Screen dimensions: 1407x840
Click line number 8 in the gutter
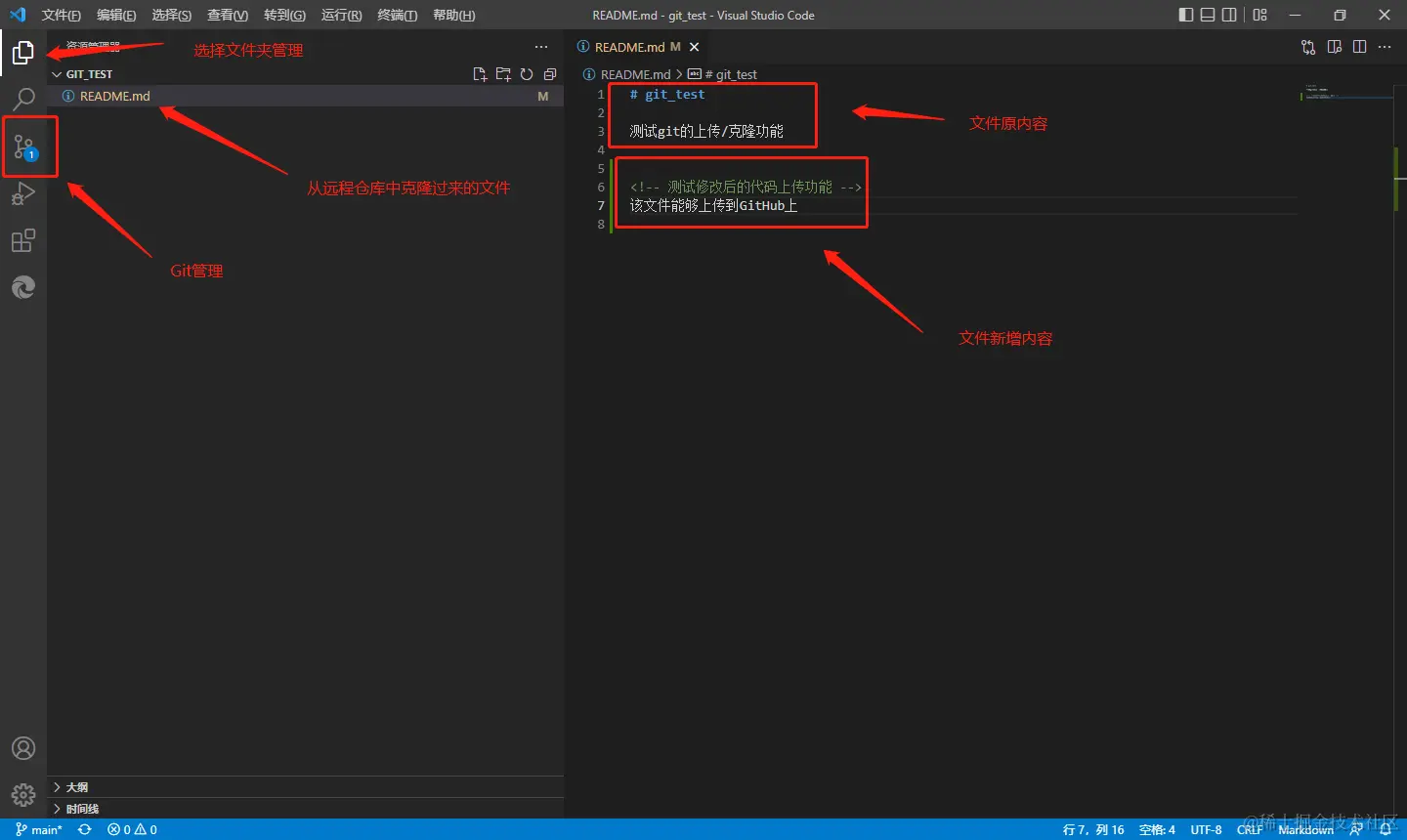pyautogui.click(x=601, y=224)
